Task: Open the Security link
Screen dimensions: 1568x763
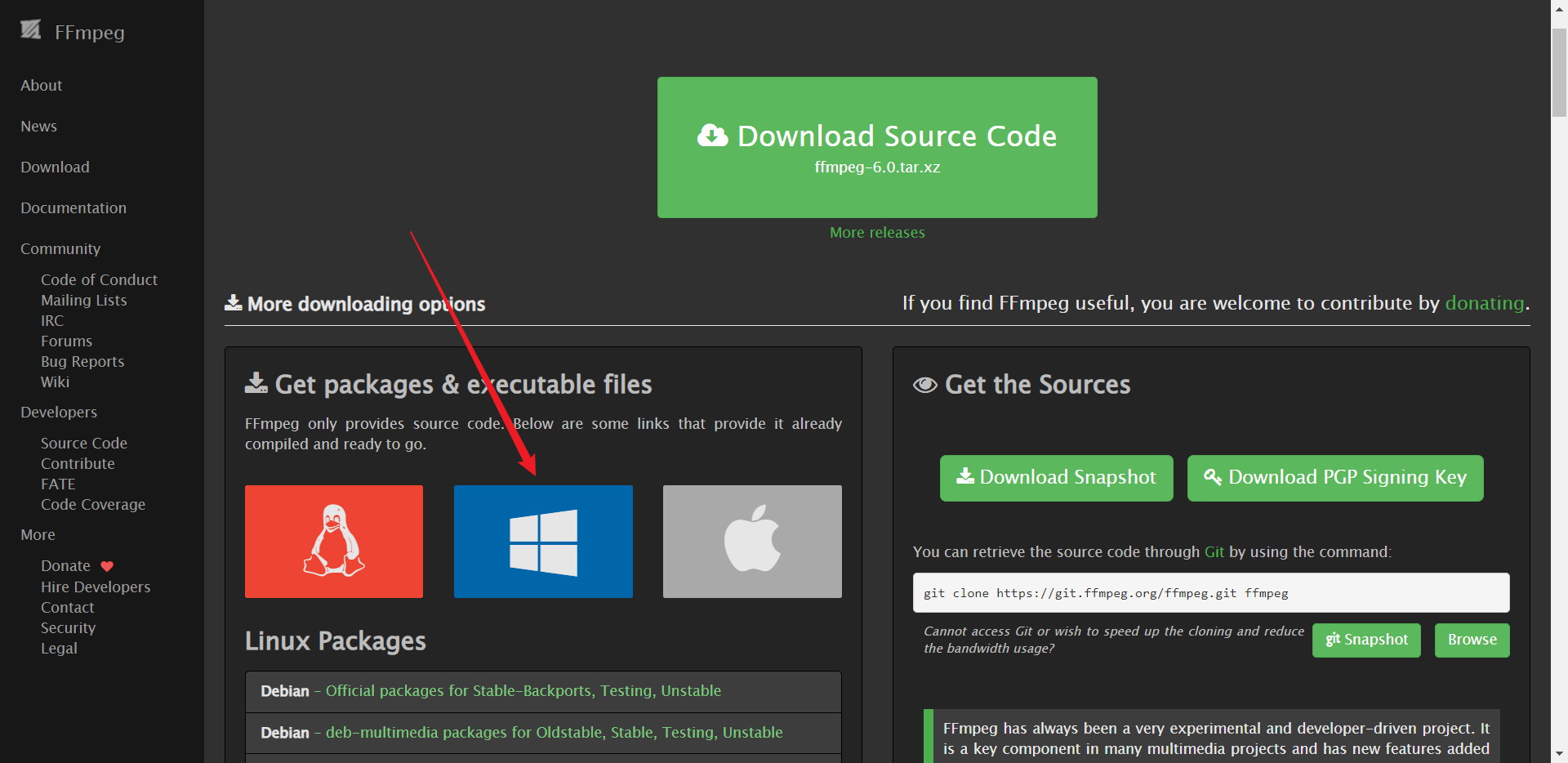Action: (x=68, y=628)
